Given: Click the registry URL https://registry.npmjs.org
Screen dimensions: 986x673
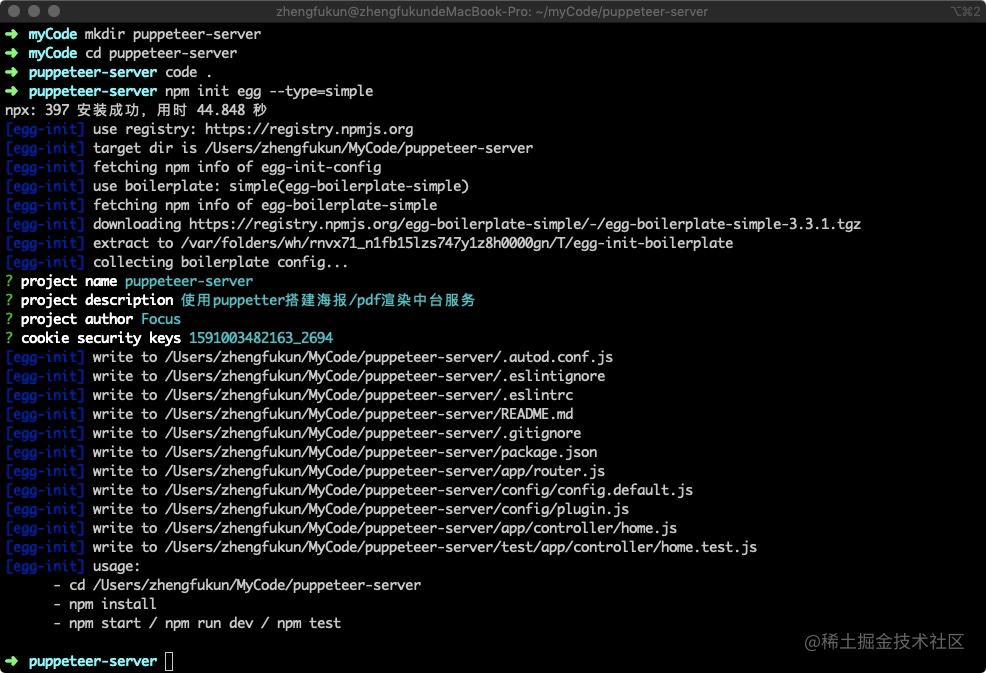Looking at the screenshot, I should [x=309, y=130].
